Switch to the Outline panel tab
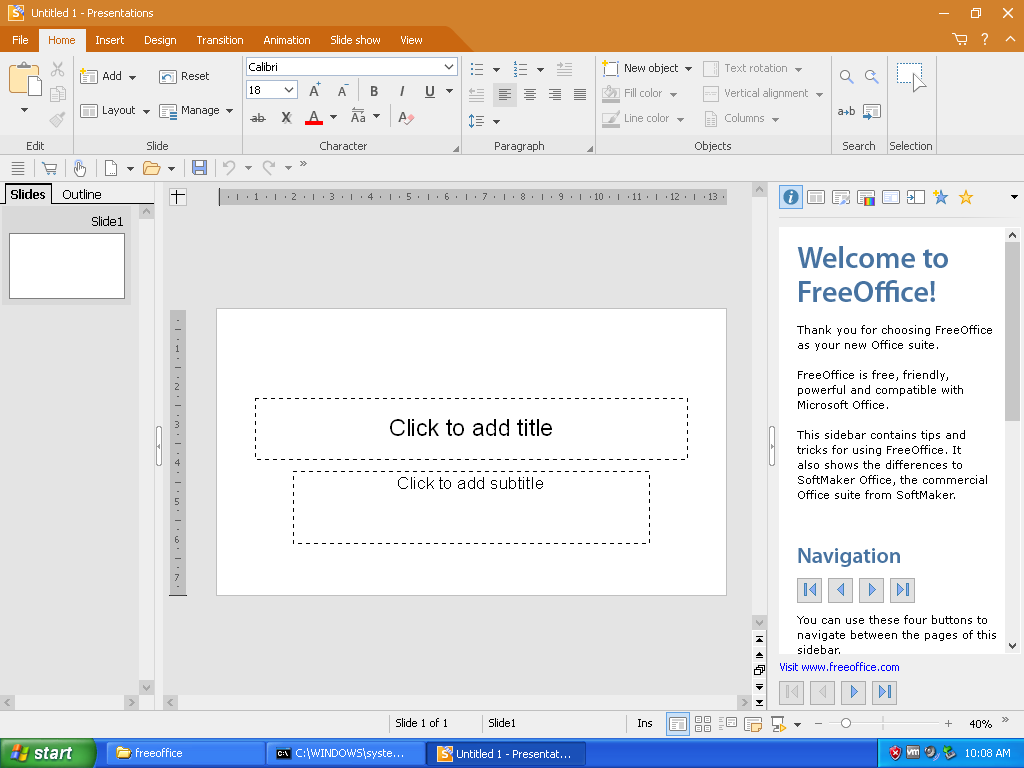 82,195
